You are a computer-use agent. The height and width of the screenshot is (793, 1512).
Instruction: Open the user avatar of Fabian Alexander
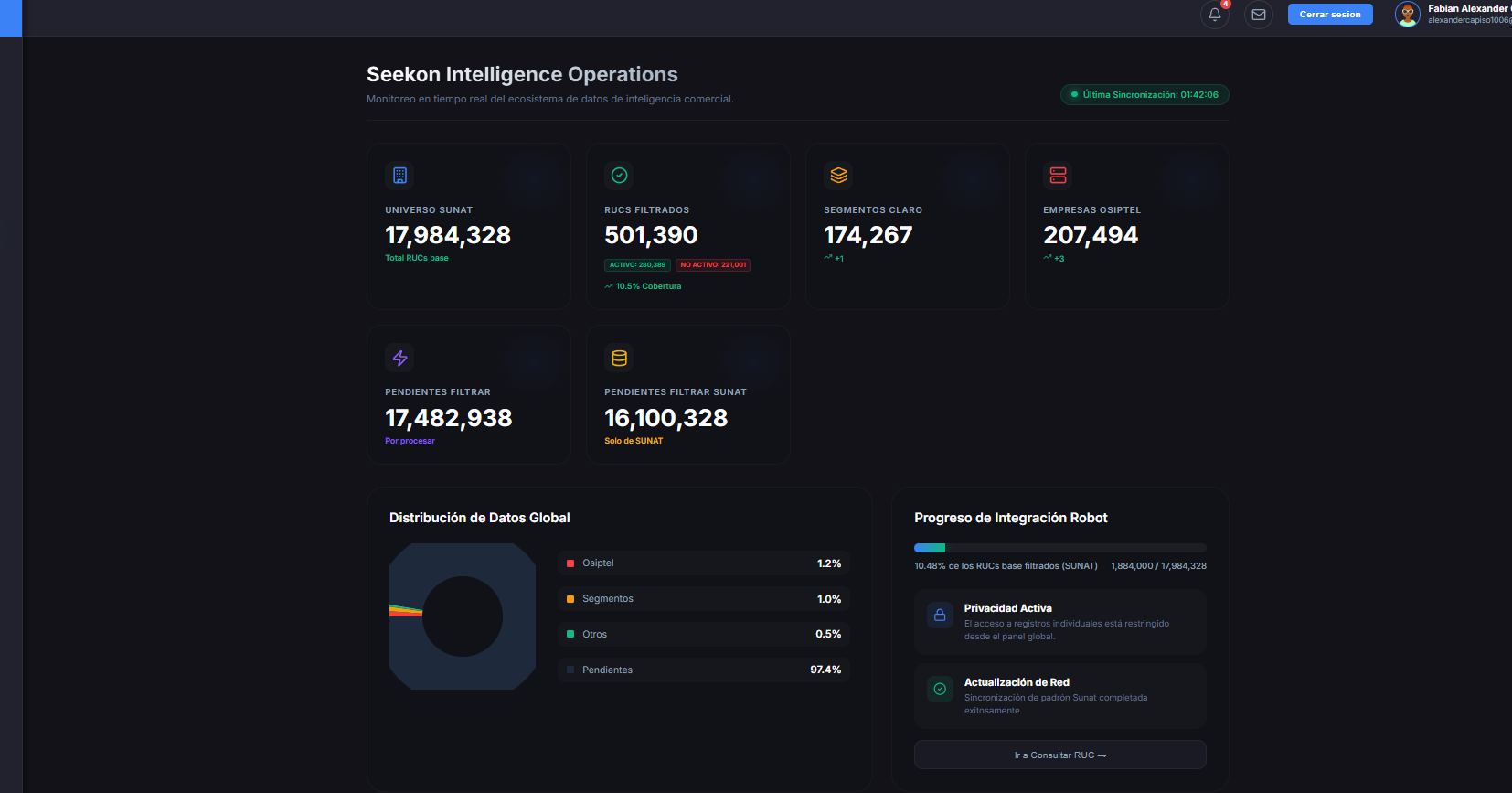point(1408,15)
